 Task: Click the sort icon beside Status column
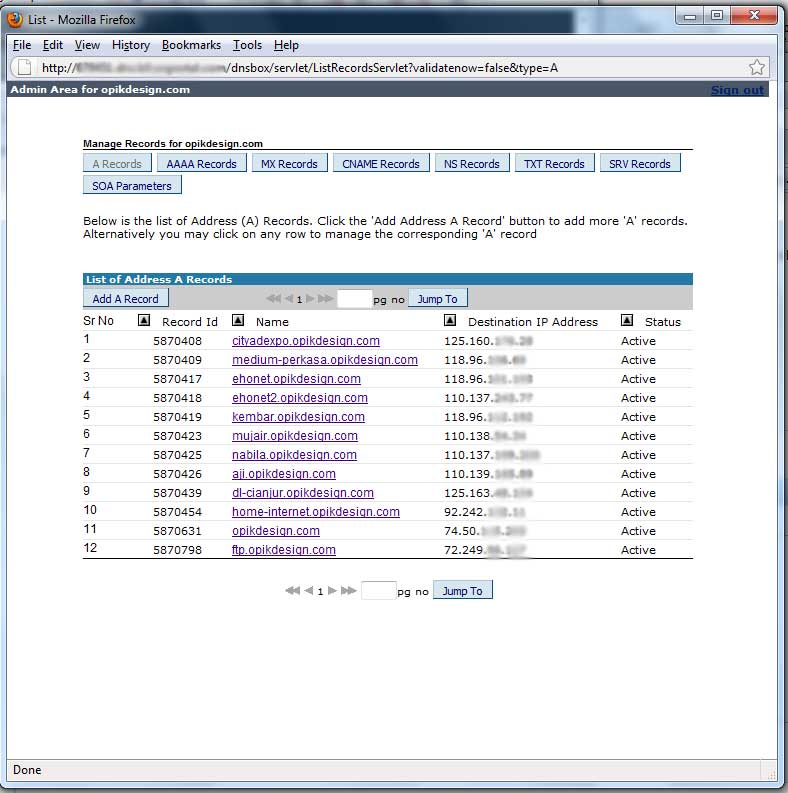627,320
